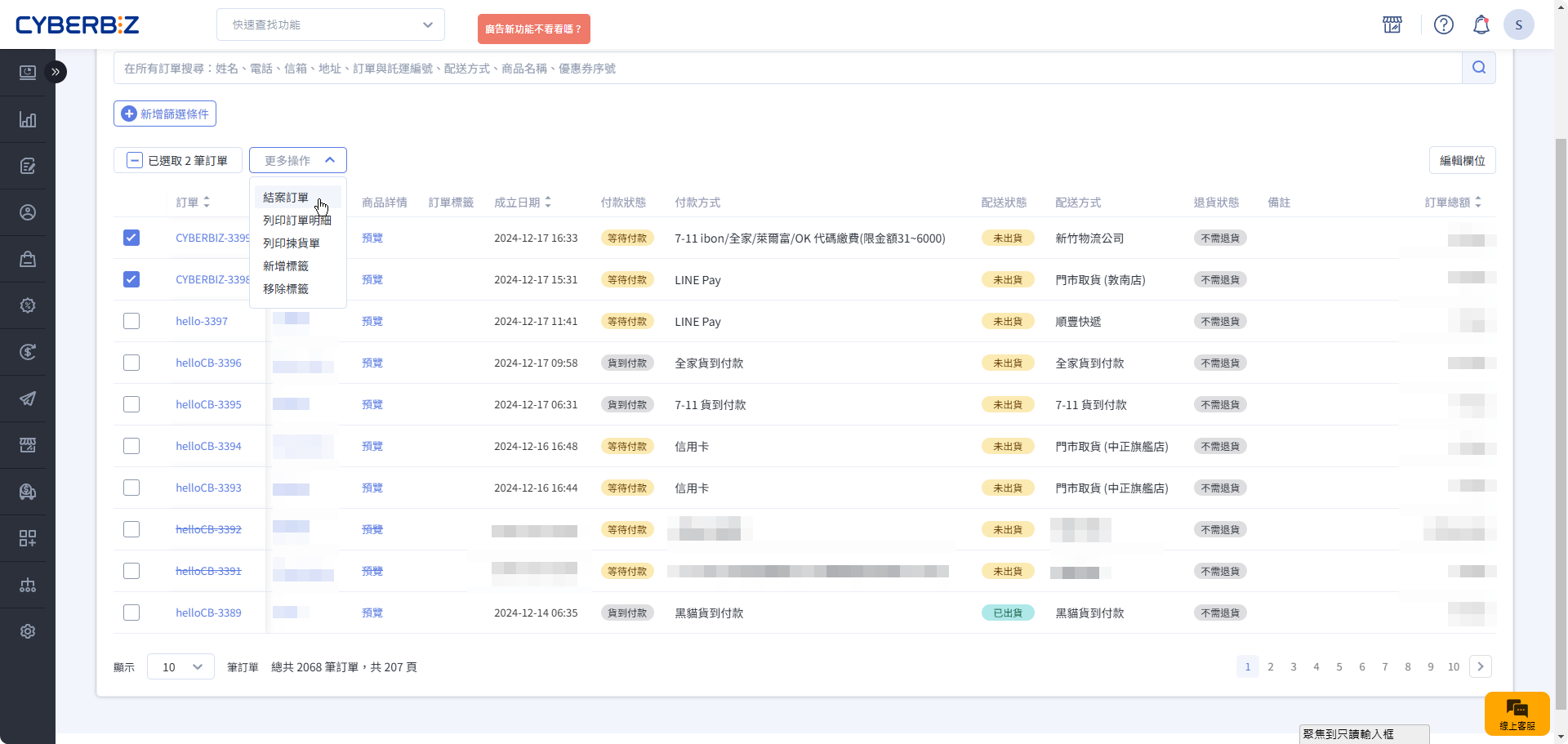Open the analytics bar chart sidebar icon
Viewport: 1568px width, 744px height.
pyautogui.click(x=28, y=120)
